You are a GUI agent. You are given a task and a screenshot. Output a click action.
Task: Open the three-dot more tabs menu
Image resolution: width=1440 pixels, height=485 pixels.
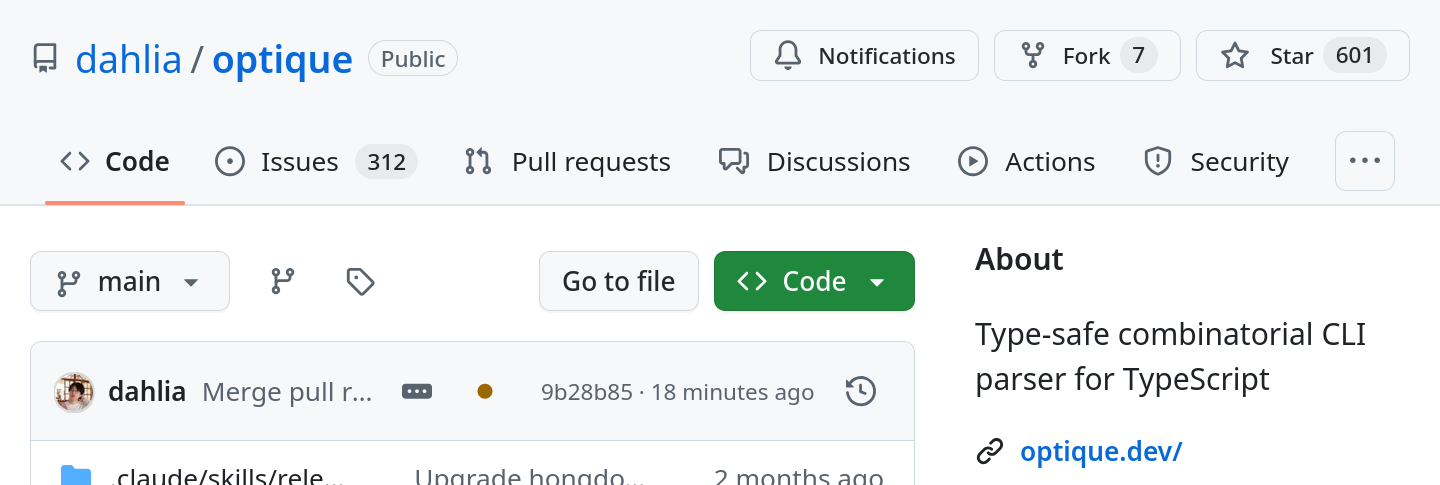click(x=1364, y=161)
